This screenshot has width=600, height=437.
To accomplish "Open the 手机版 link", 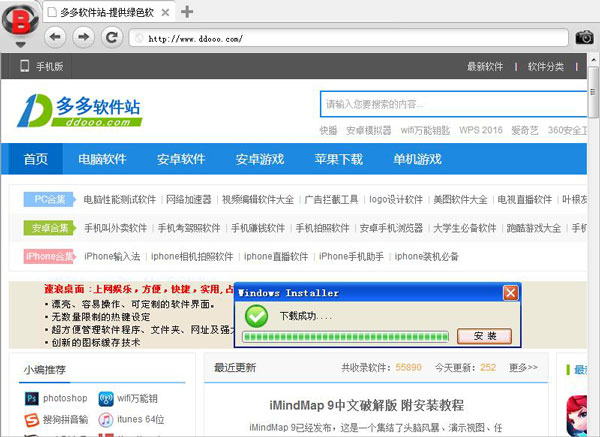I will [49, 67].
